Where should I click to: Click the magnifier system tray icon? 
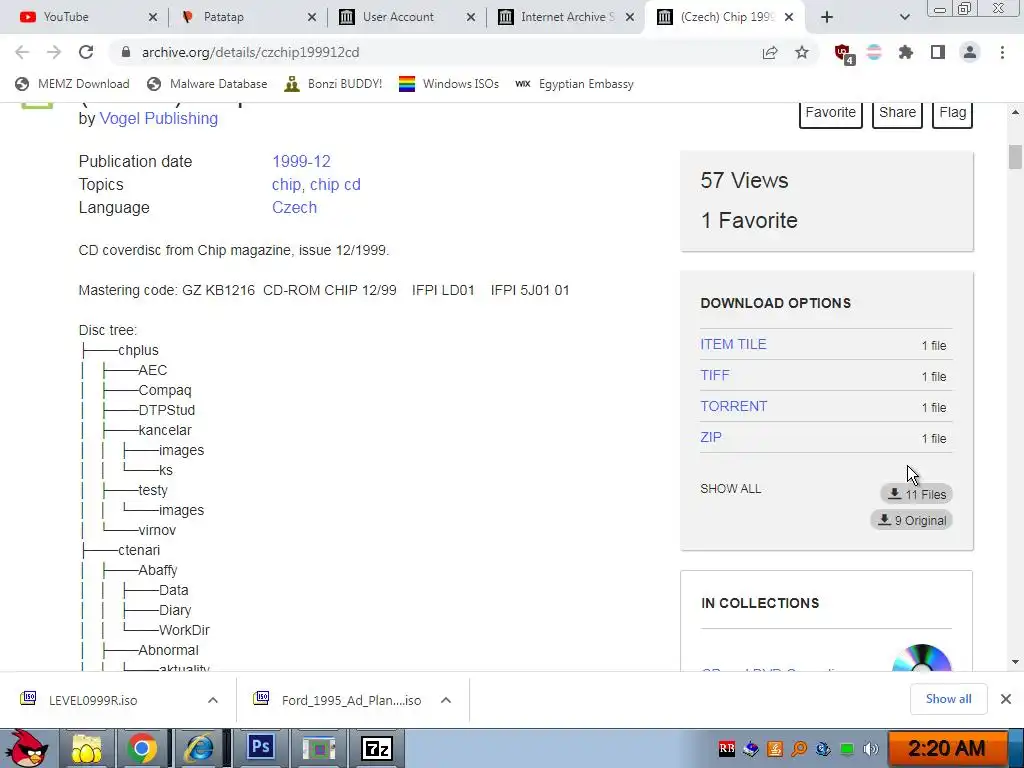click(799, 748)
